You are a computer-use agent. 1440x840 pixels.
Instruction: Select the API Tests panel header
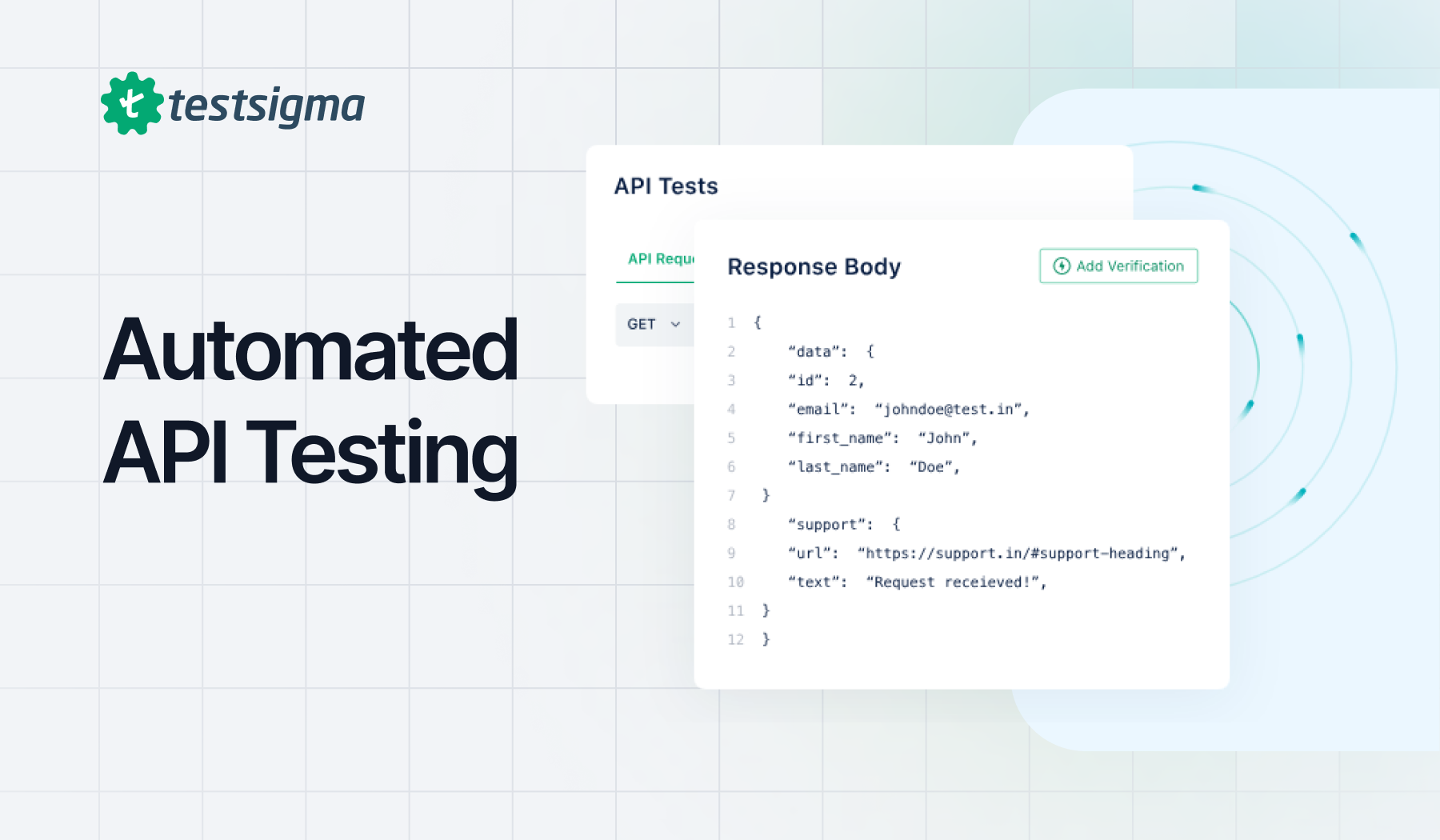[x=666, y=186]
